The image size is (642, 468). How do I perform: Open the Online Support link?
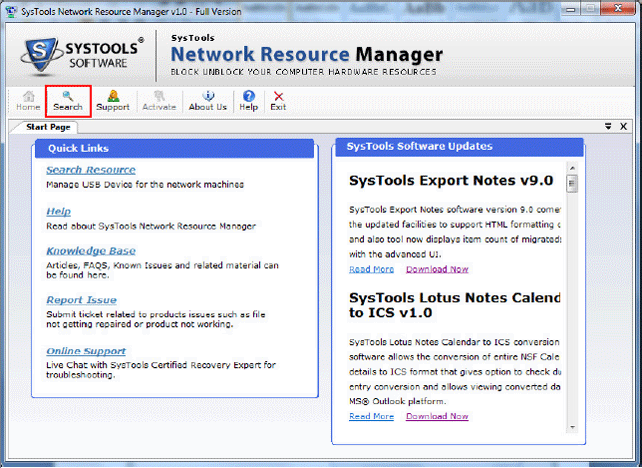[86, 351]
